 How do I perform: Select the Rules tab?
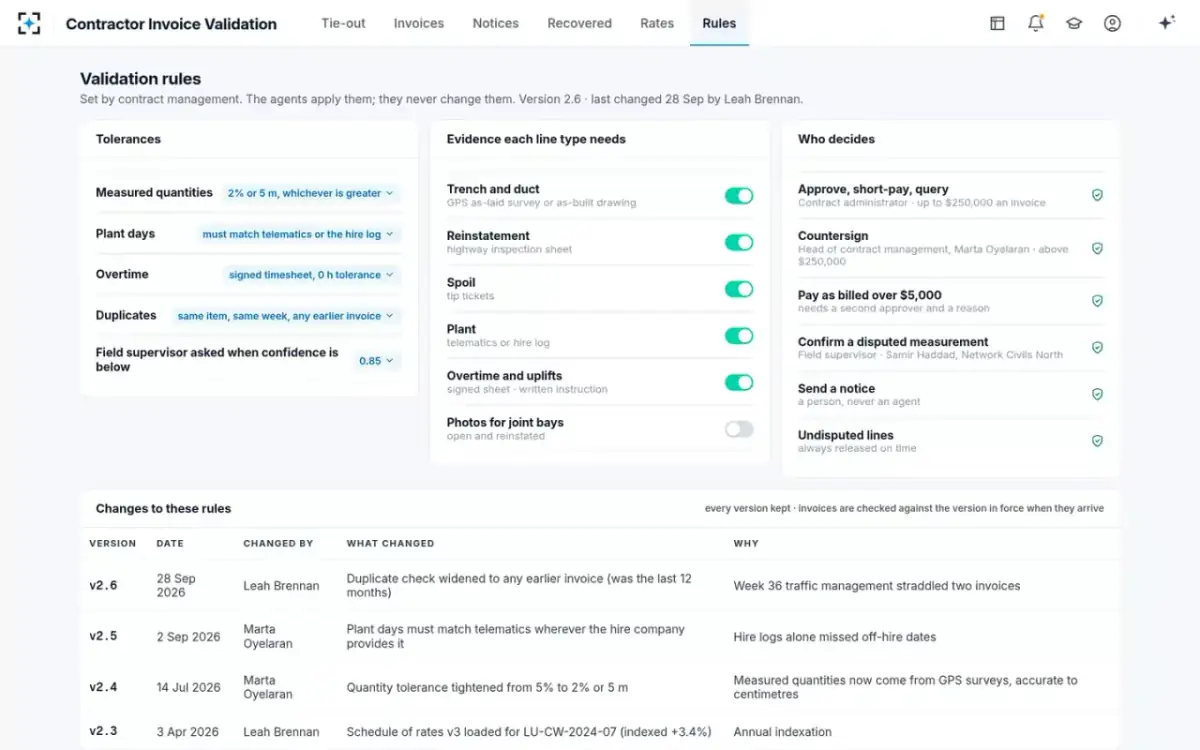pyautogui.click(x=719, y=23)
